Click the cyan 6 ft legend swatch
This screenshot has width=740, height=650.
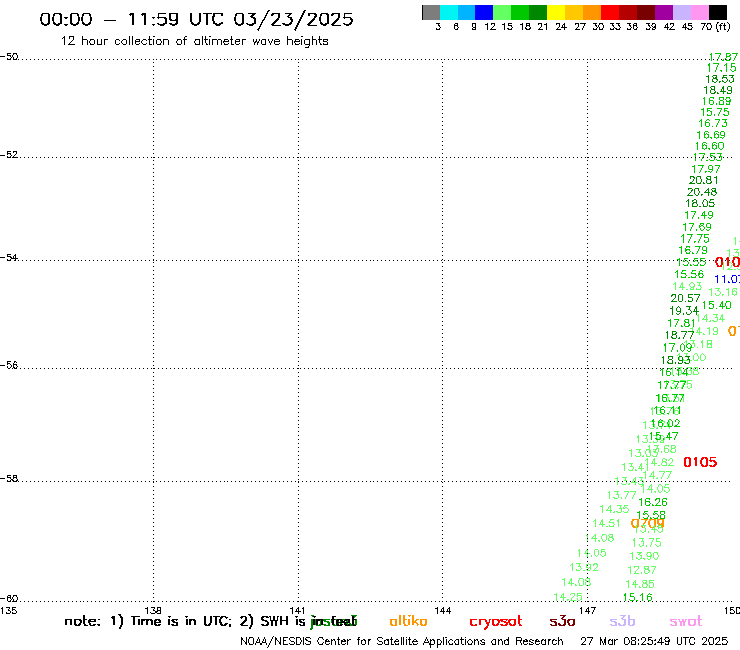tap(449, 12)
